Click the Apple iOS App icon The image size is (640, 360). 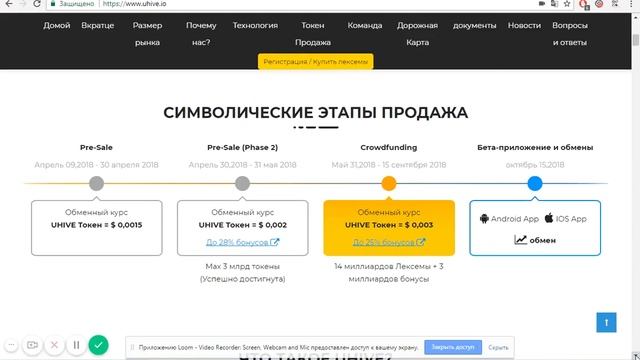pos(549,218)
